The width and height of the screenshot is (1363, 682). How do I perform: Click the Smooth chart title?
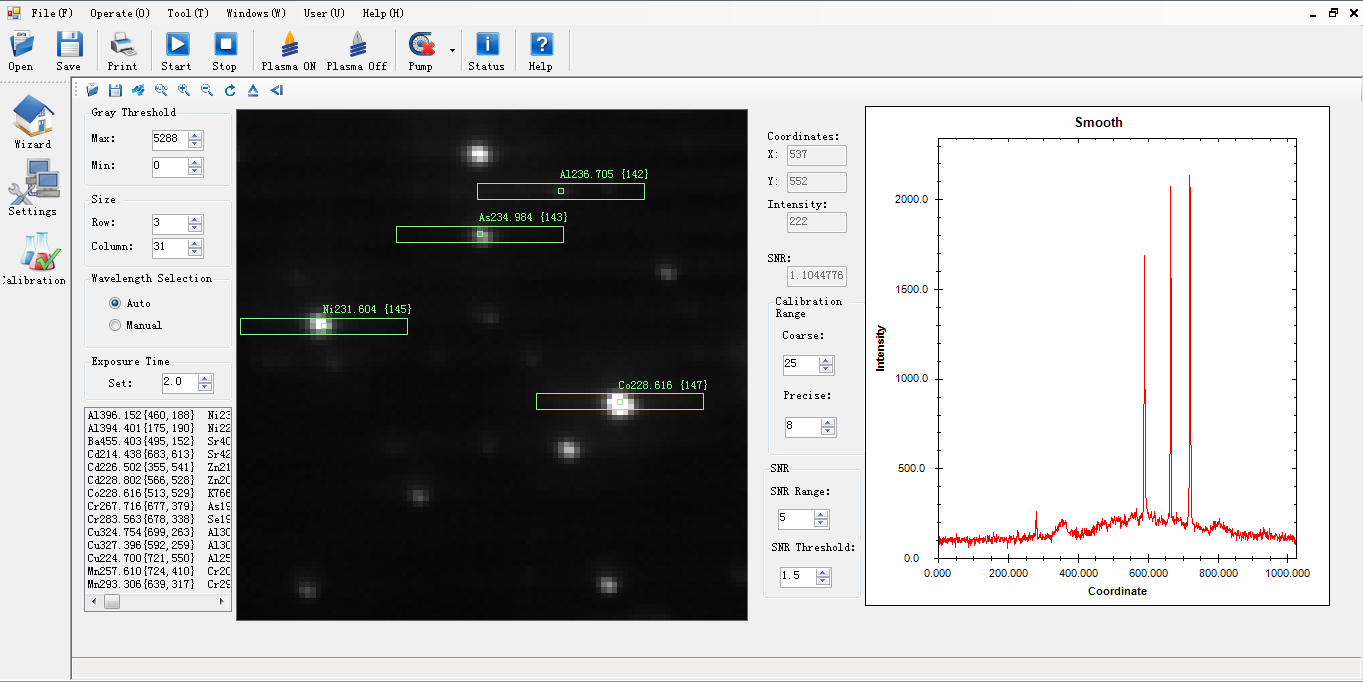1098,122
